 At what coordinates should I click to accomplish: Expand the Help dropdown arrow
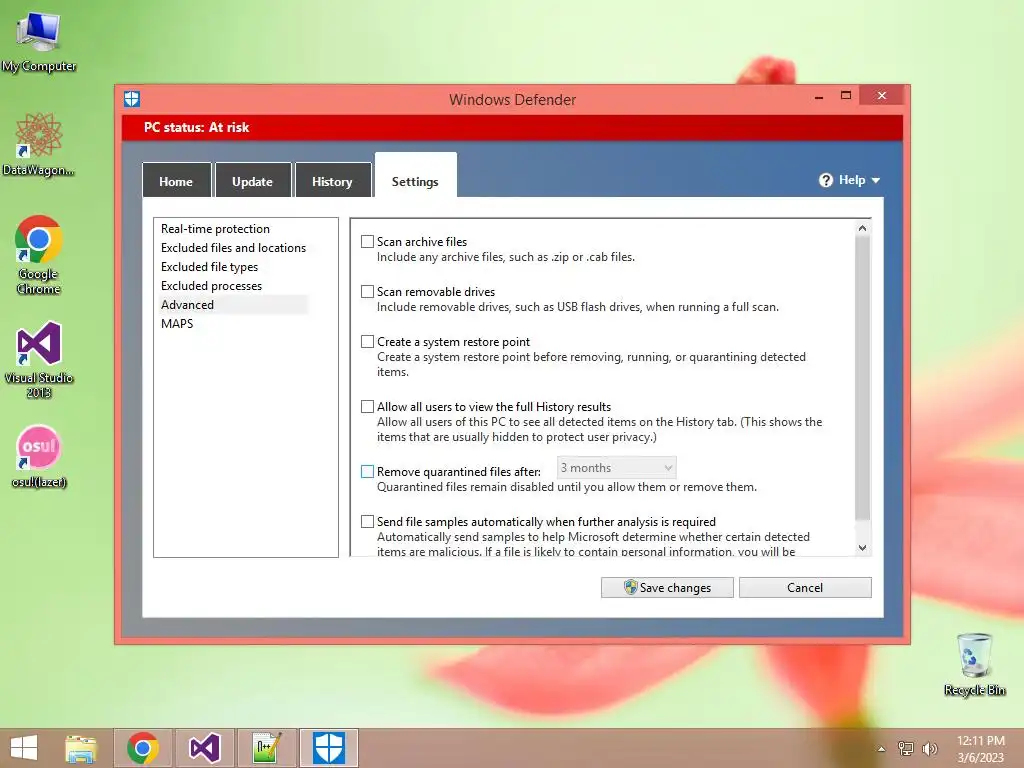click(876, 180)
